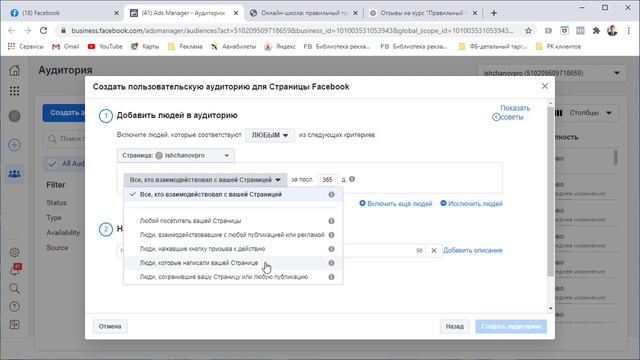Click the blue Создать button behind dialog
Screen dimensions: 640x360
point(64,113)
